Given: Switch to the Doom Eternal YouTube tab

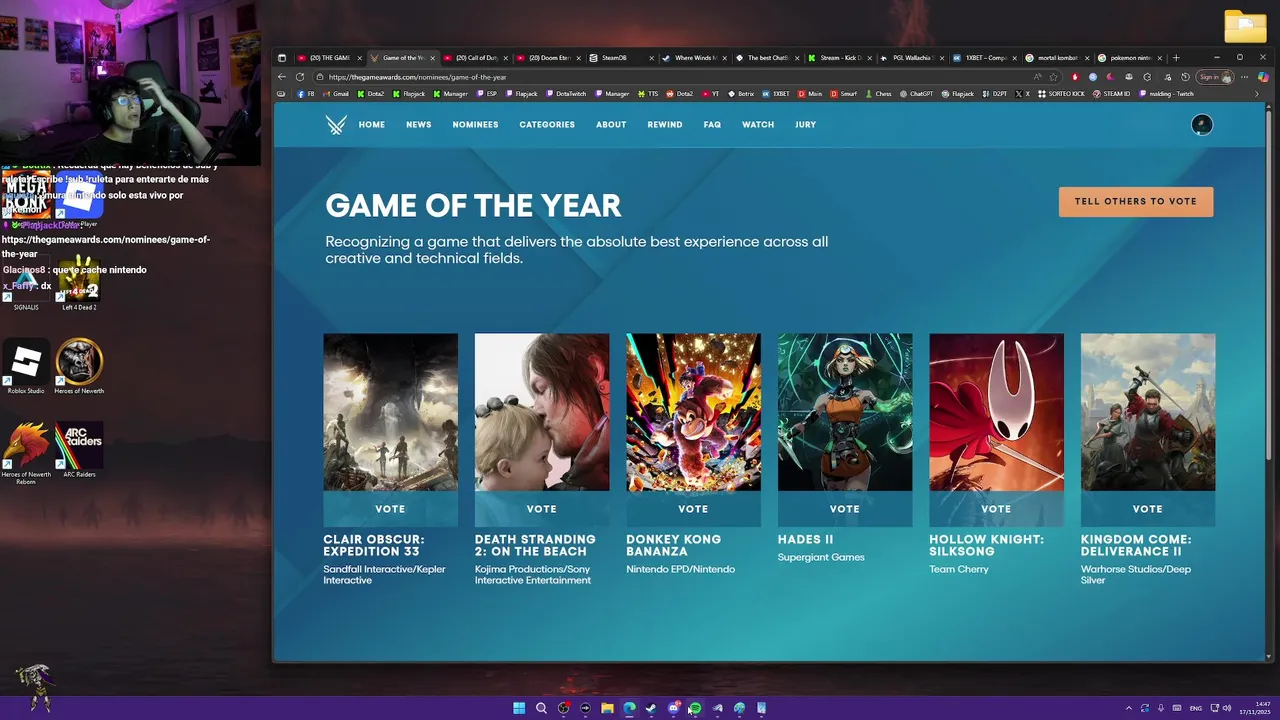Looking at the screenshot, I should click(x=548, y=58).
